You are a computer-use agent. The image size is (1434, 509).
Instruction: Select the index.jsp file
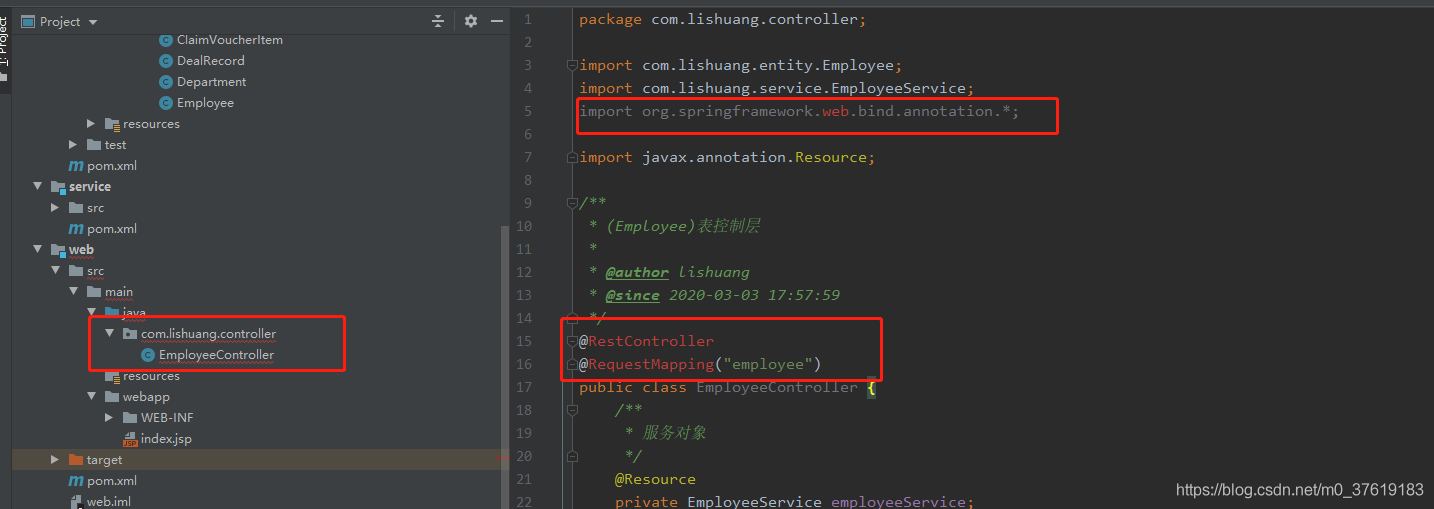pyautogui.click(x=166, y=439)
